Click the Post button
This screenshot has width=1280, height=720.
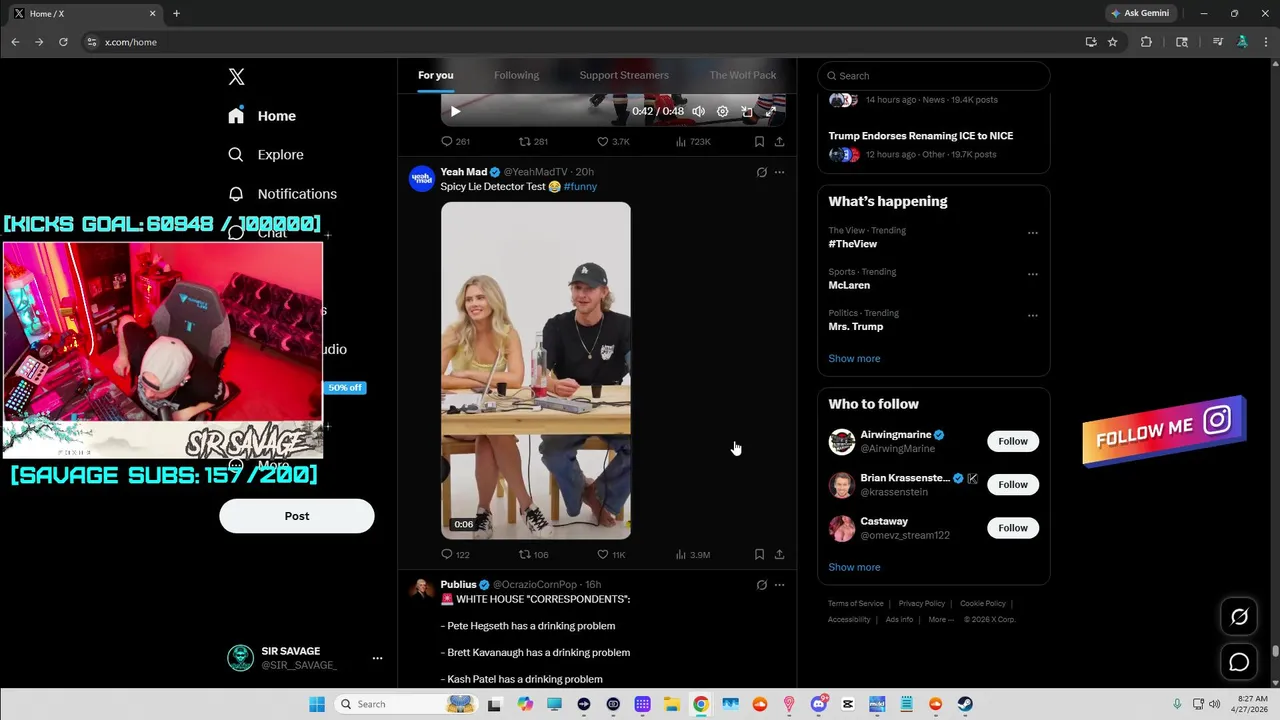297,516
